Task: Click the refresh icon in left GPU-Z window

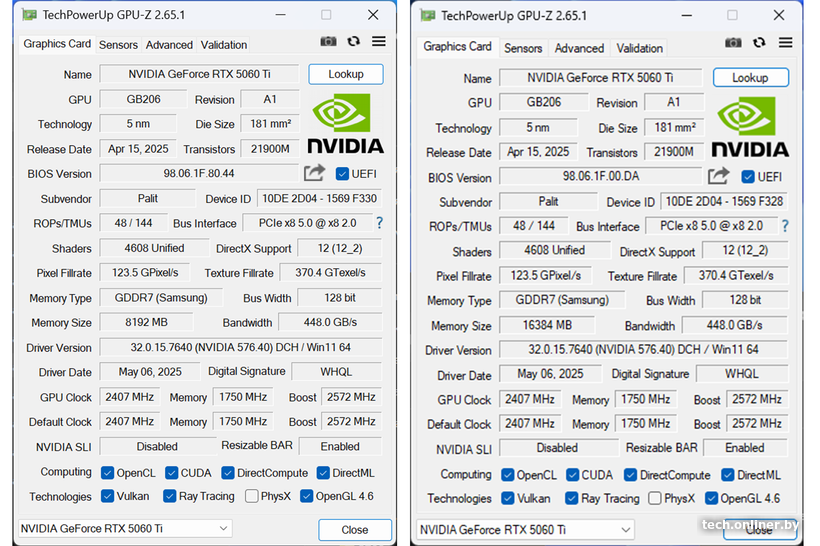Action: (354, 41)
